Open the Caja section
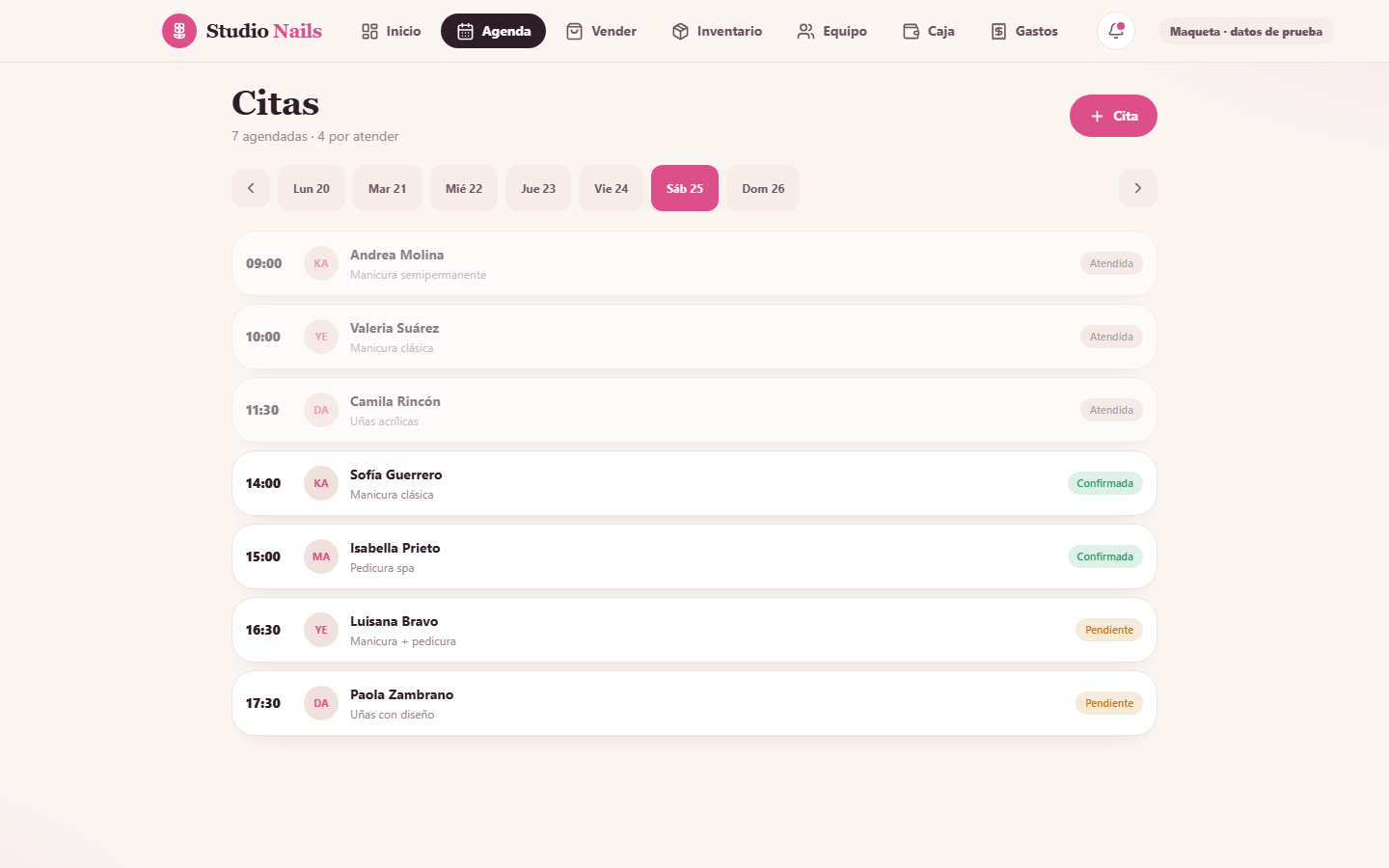Screen dimensions: 1389x868 click(929, 31)
